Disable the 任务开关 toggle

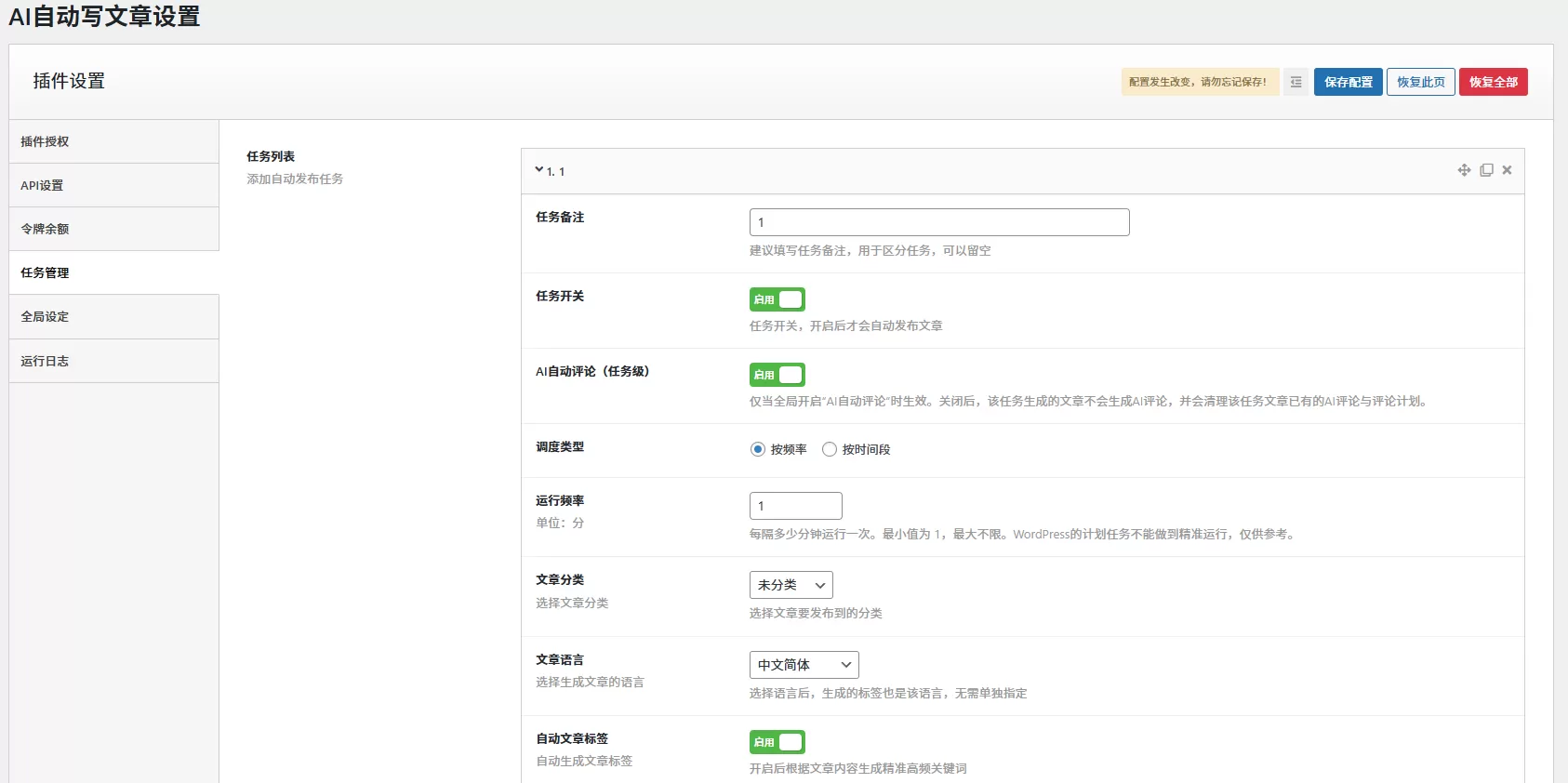click(x=777, y=299)
